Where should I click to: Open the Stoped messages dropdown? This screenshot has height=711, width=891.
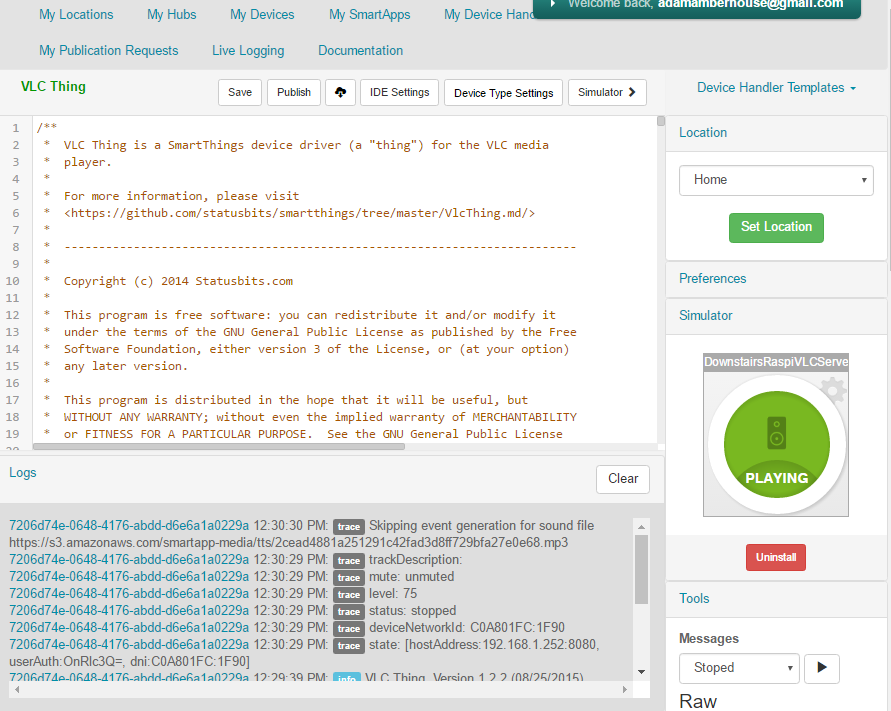(739, 668)
